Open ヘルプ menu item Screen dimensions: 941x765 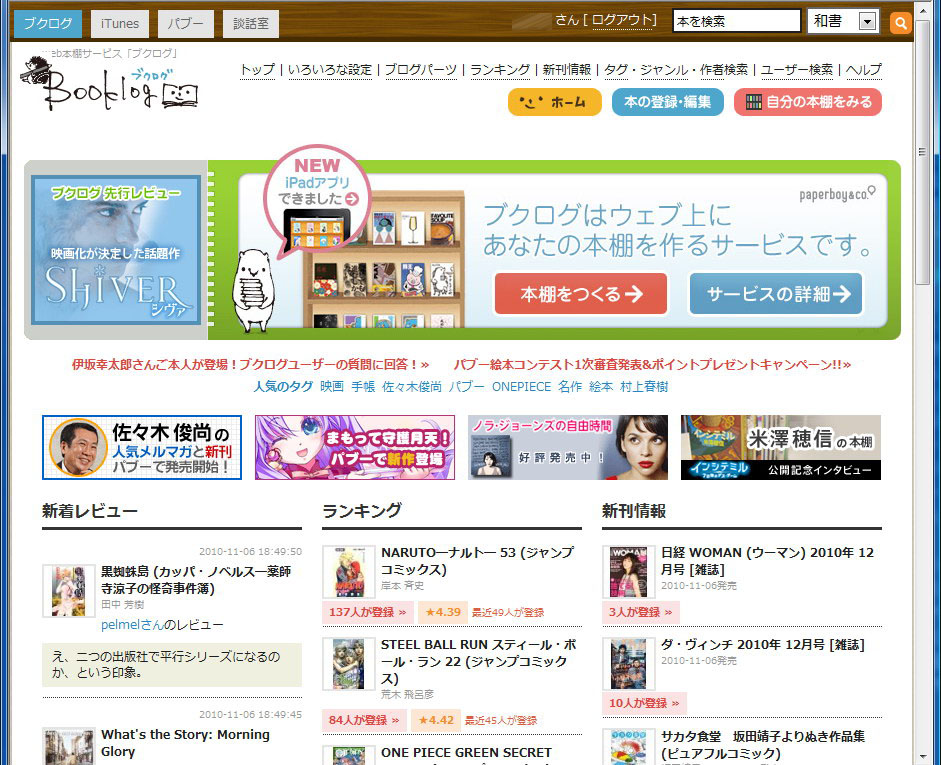[864, 70]
